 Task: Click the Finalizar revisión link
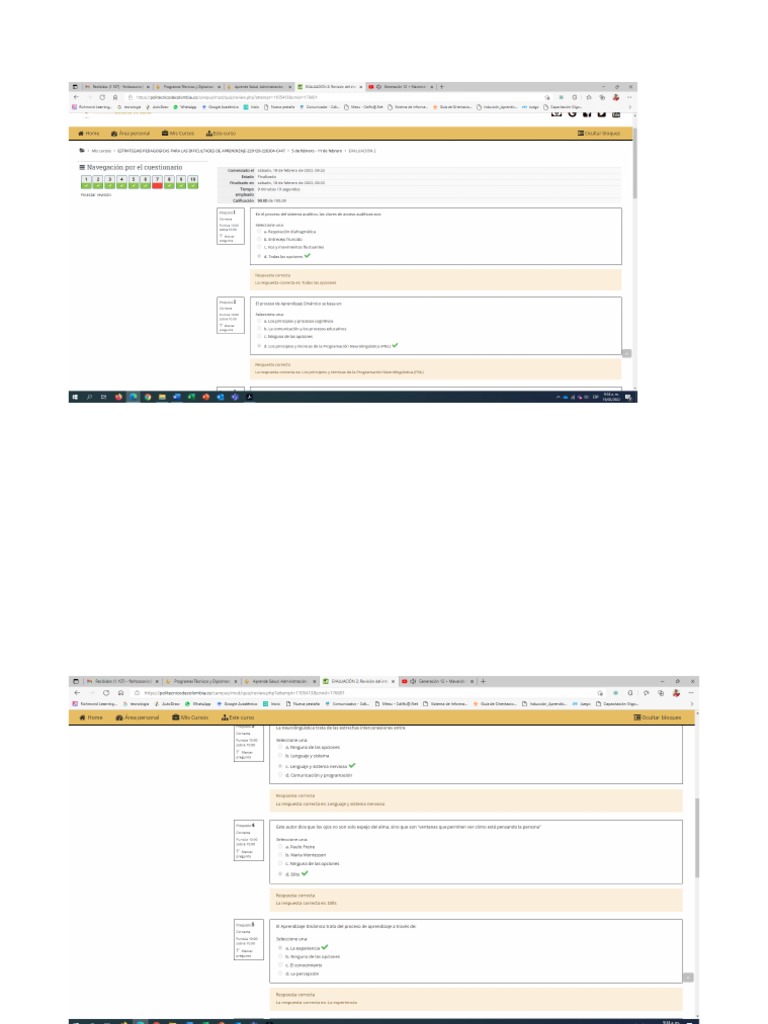(x=96, y=195)
